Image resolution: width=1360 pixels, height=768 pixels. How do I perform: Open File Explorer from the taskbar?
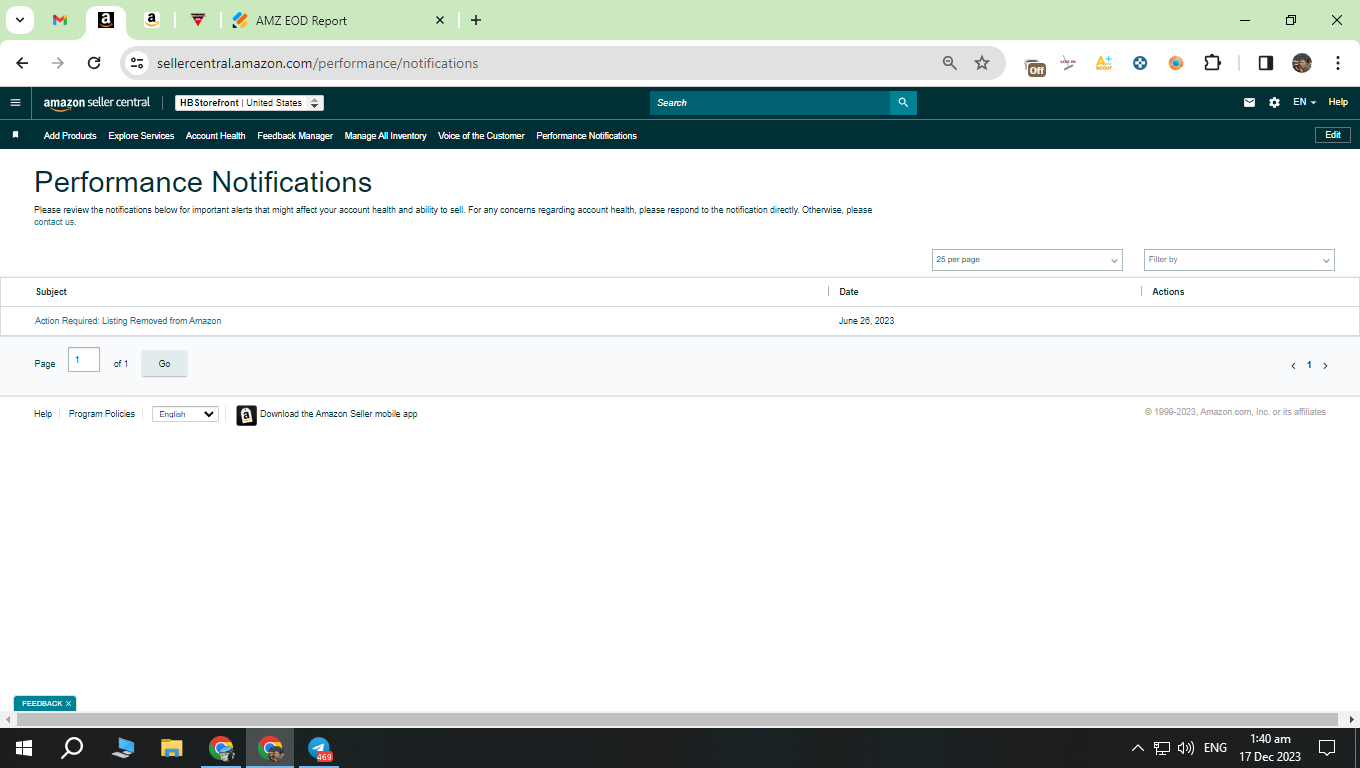[x=172, y=748]
